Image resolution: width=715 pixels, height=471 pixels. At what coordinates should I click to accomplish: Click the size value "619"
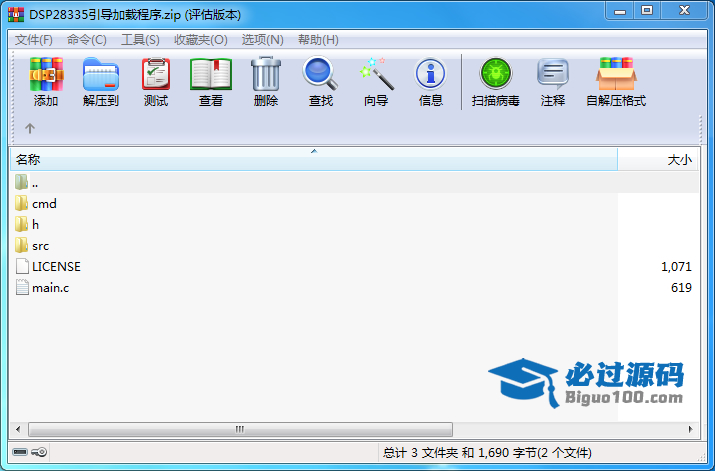tap(681, 288)
